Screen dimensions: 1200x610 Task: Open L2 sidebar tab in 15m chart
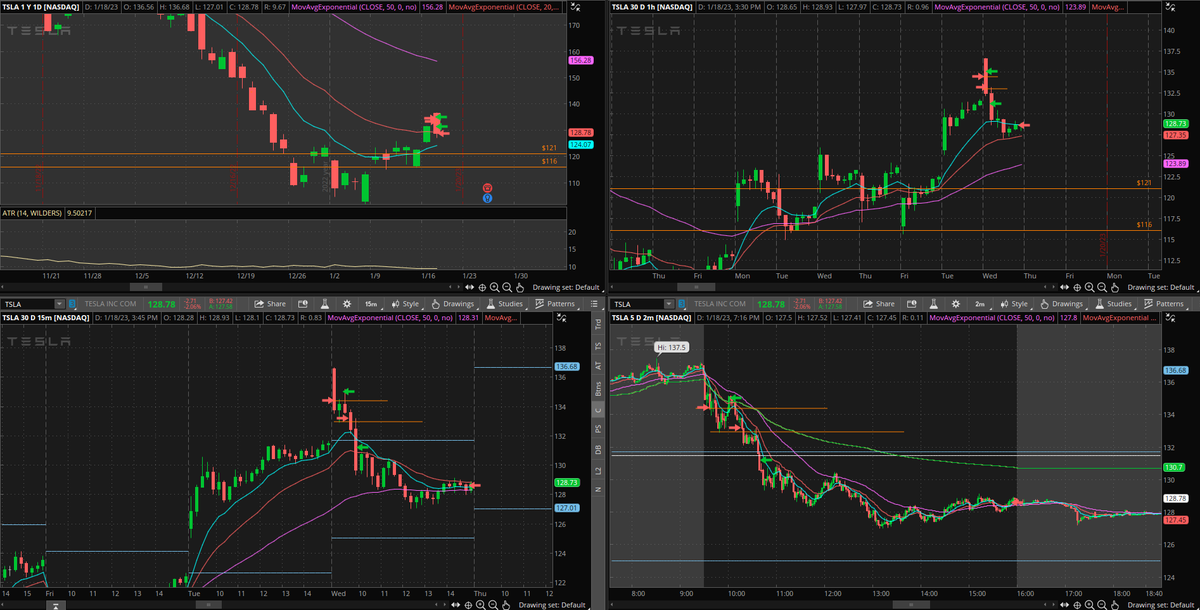coord(599,470)
